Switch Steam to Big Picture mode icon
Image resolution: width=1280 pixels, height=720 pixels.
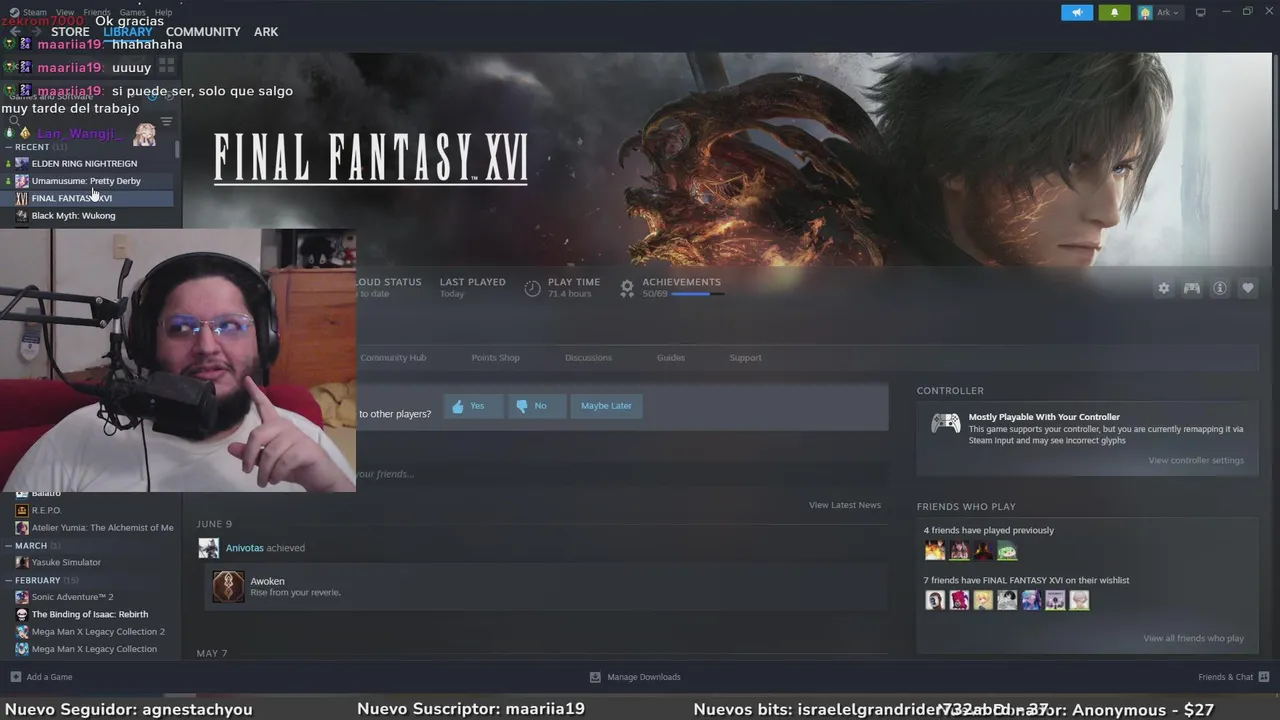pyautogui.click(x=1200, y=12)
